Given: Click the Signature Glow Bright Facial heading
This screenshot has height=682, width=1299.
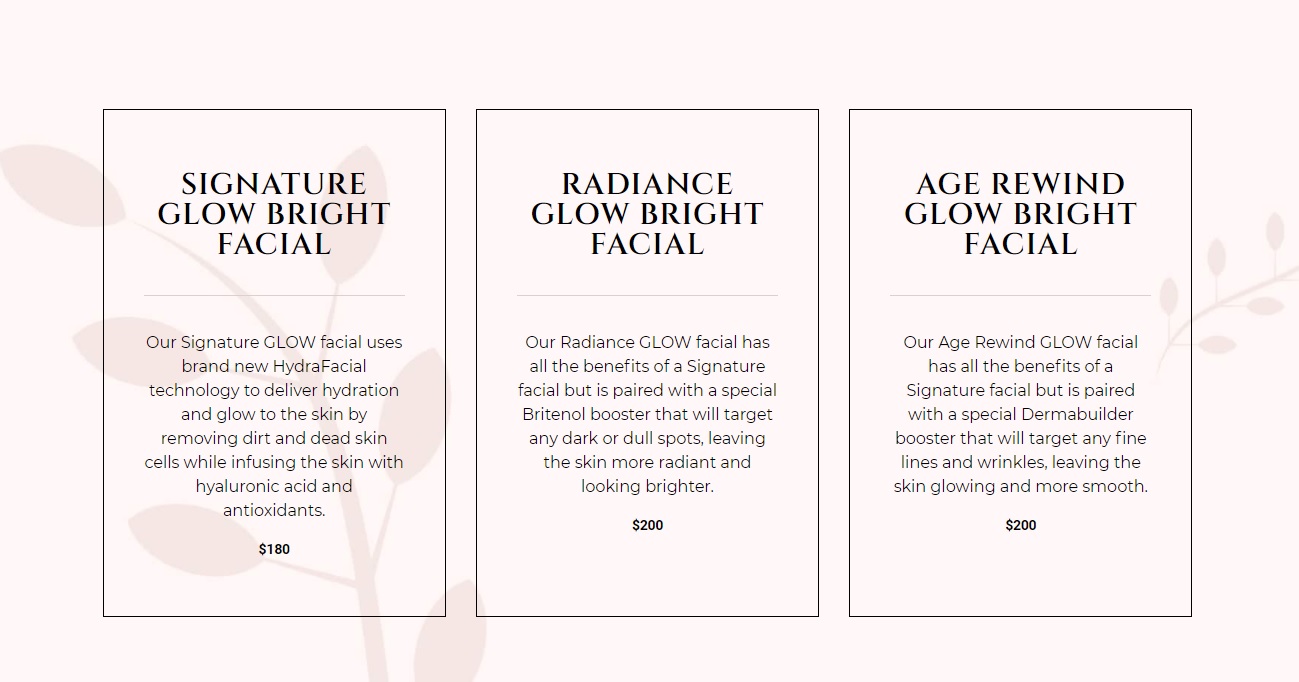Looking at the screenshot, I should point(274,214).
